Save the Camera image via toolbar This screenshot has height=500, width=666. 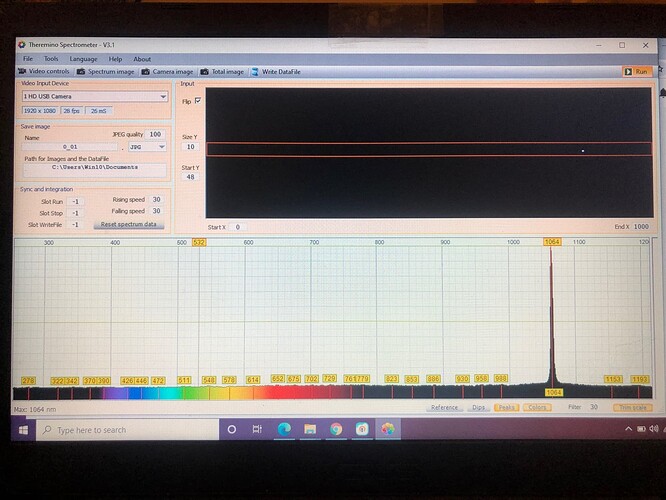click(167, 72)
